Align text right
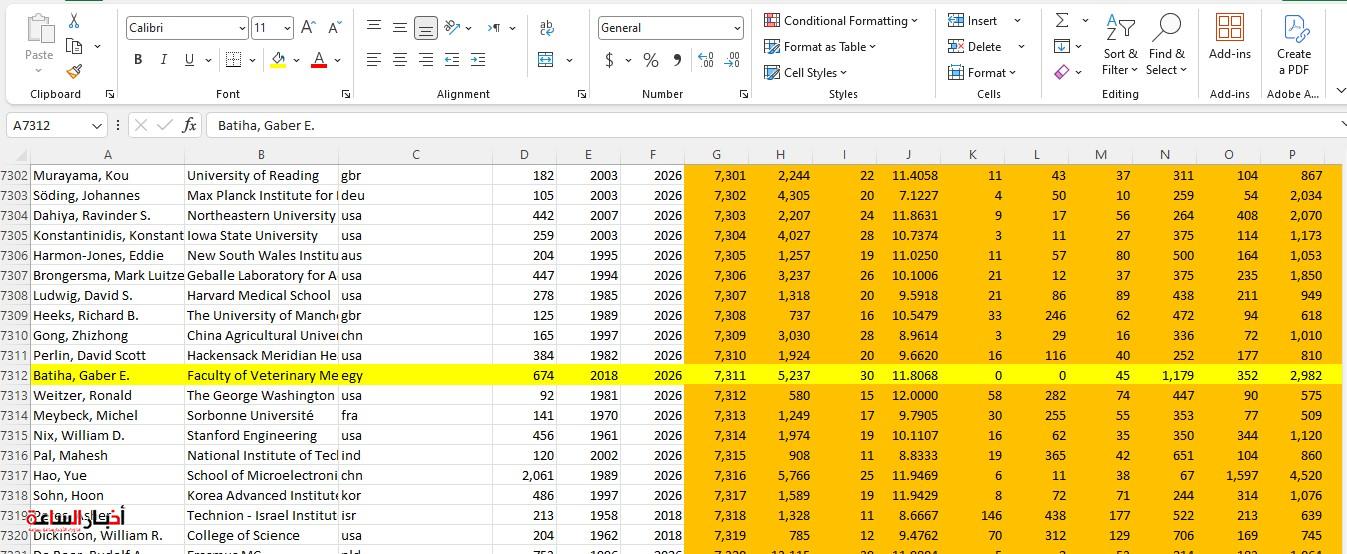Image resolution: width=1347 pixels, height=554 pixels. pyautogui.click(x=426, y=60)
